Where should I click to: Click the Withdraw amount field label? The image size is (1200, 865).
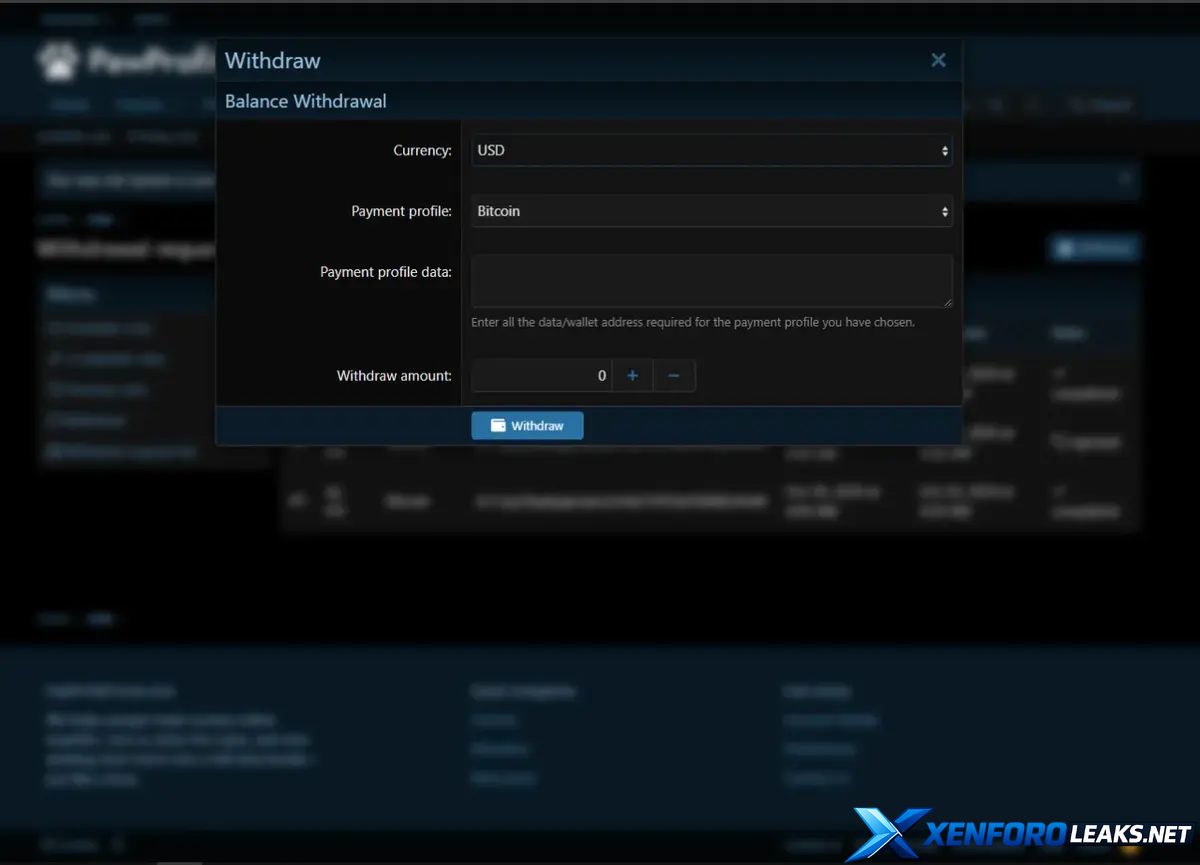pos(394,376)
